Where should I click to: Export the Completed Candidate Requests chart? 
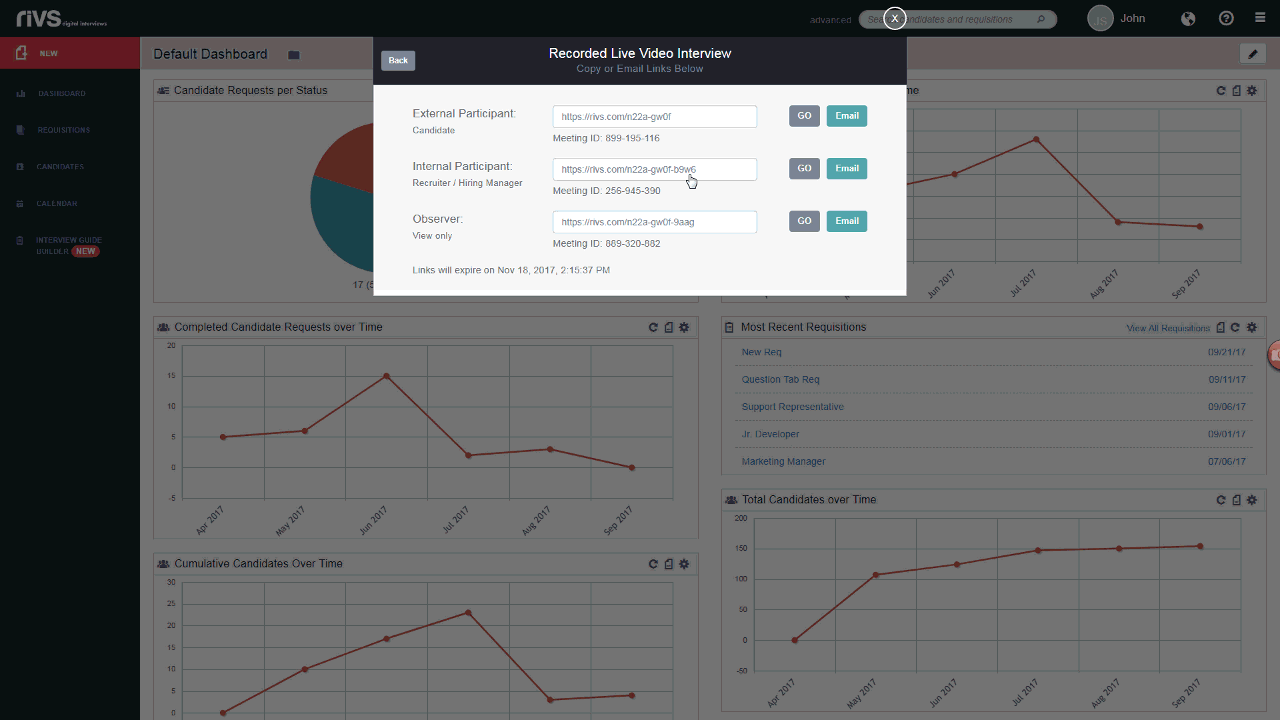pyautogui.click(x=669, y=327)
